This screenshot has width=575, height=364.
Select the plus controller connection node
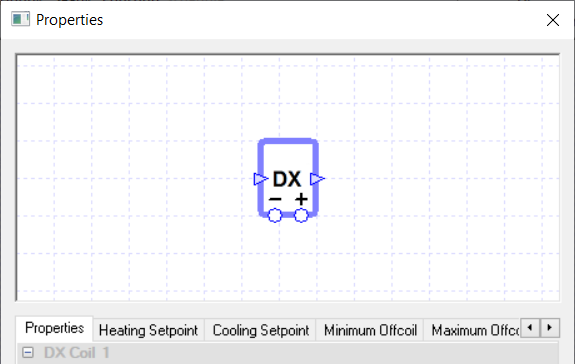tap(301, 215)
